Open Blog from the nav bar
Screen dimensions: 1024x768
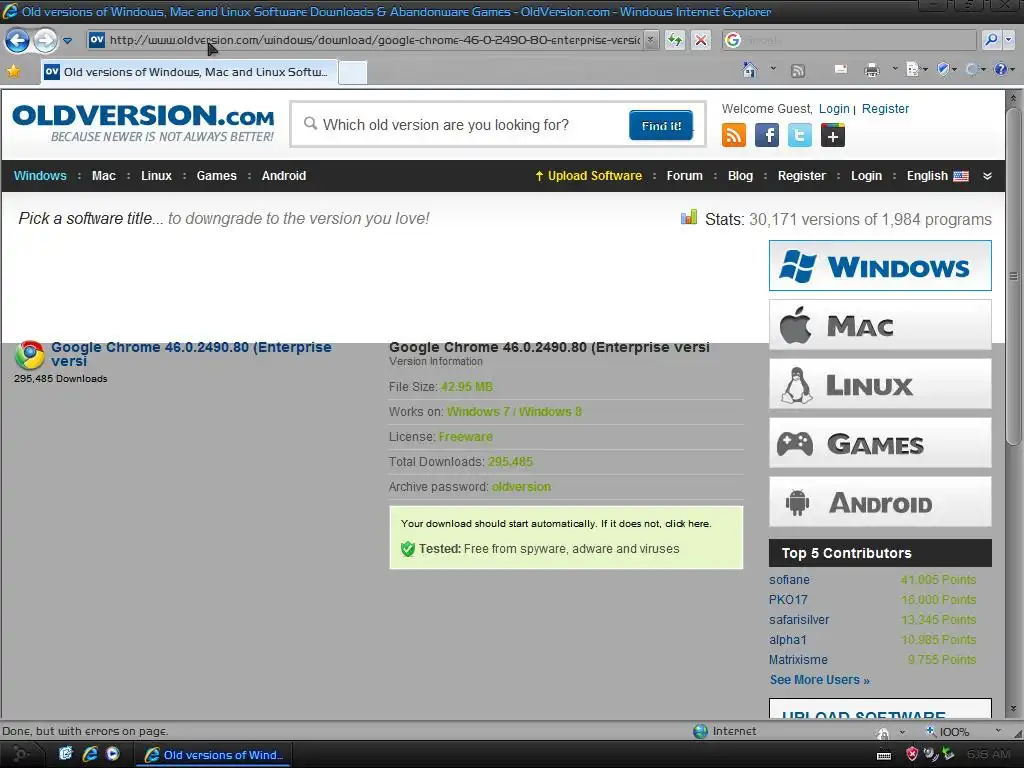[740, 176]
